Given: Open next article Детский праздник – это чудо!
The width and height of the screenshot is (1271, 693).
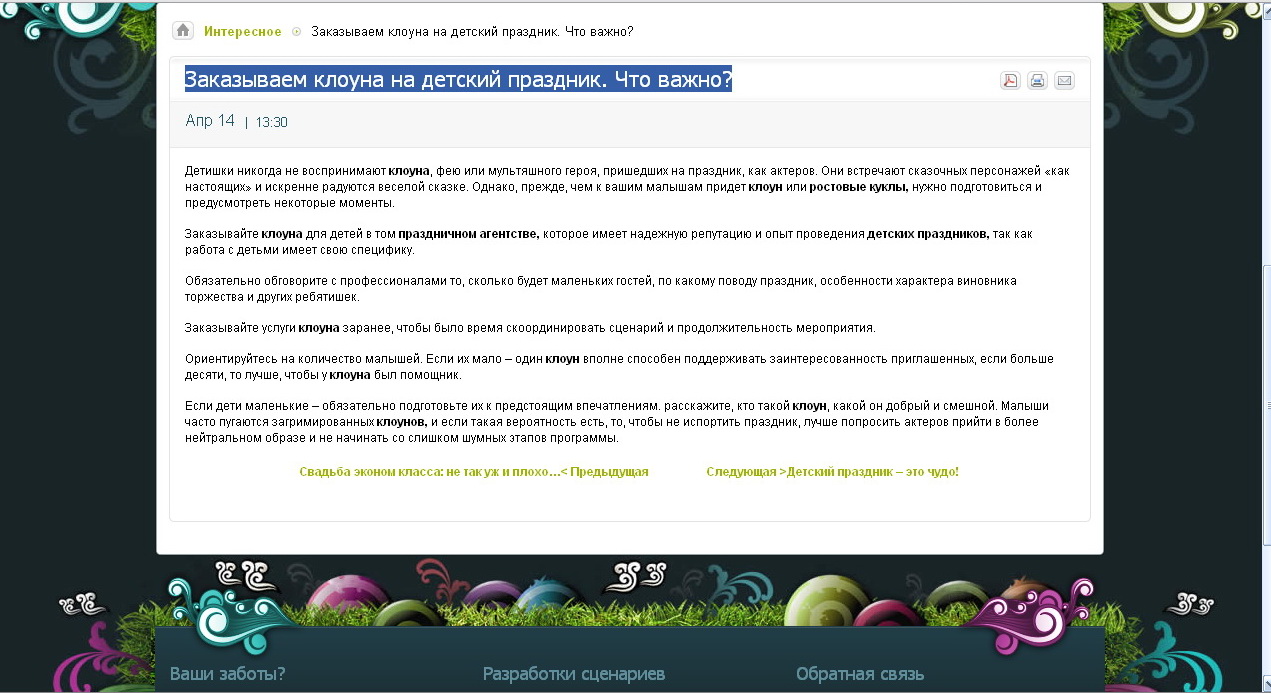Looking at the screenshot, I should [833, 472].
